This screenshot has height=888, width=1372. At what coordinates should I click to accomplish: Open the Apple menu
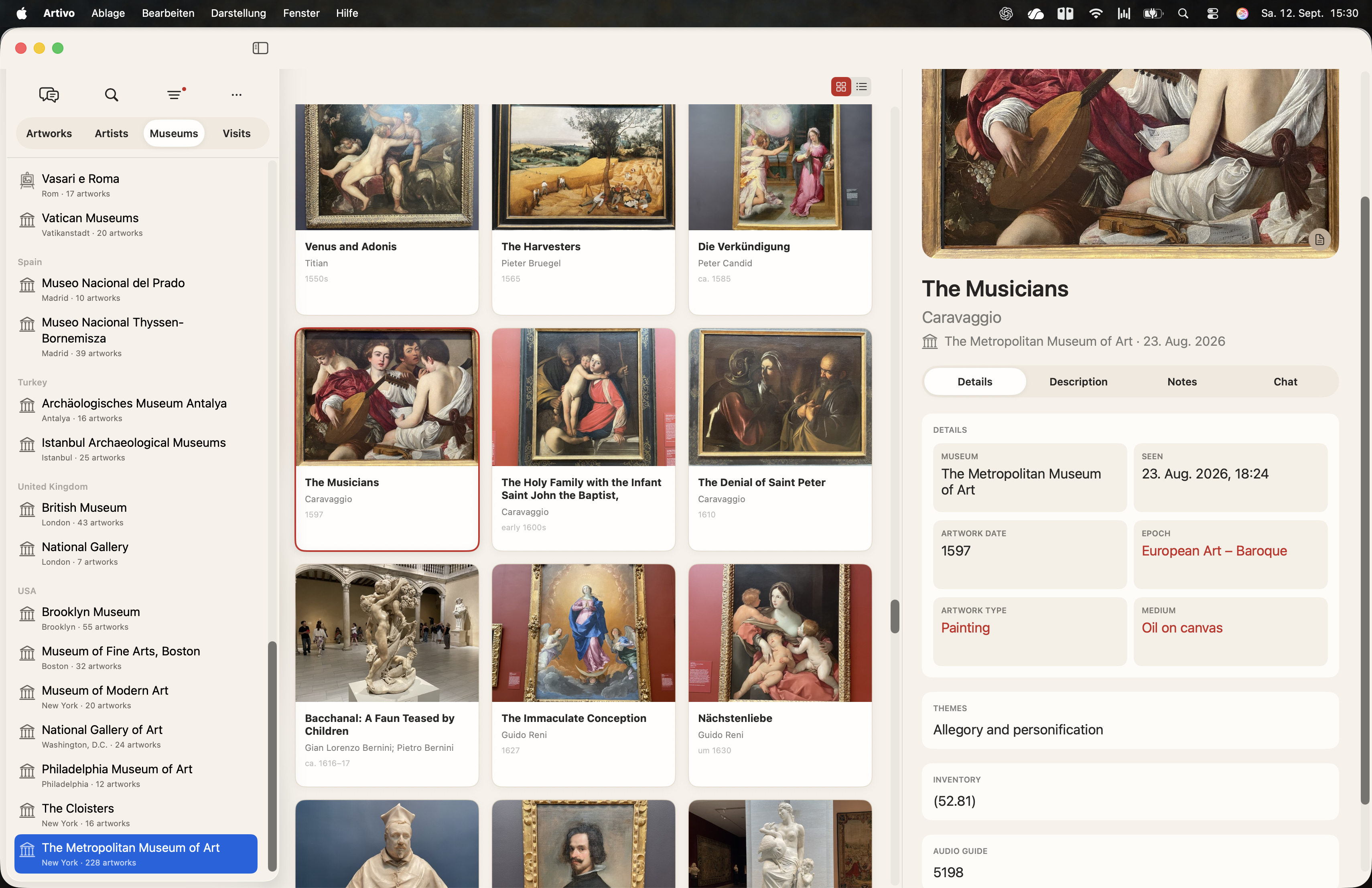[21, 13]
